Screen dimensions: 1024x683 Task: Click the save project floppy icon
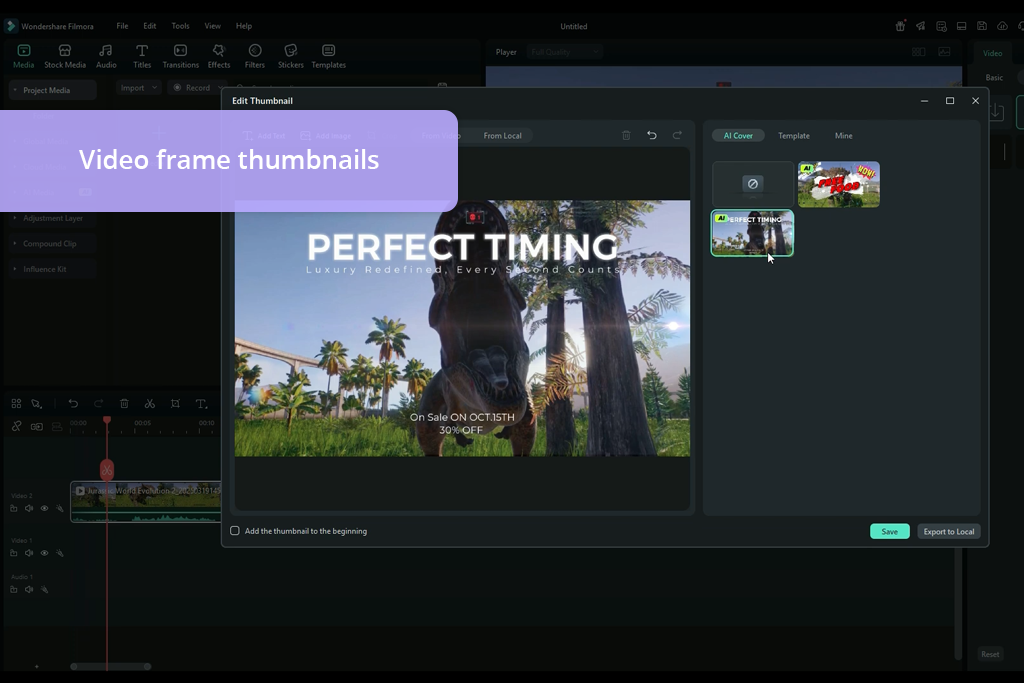982,26
